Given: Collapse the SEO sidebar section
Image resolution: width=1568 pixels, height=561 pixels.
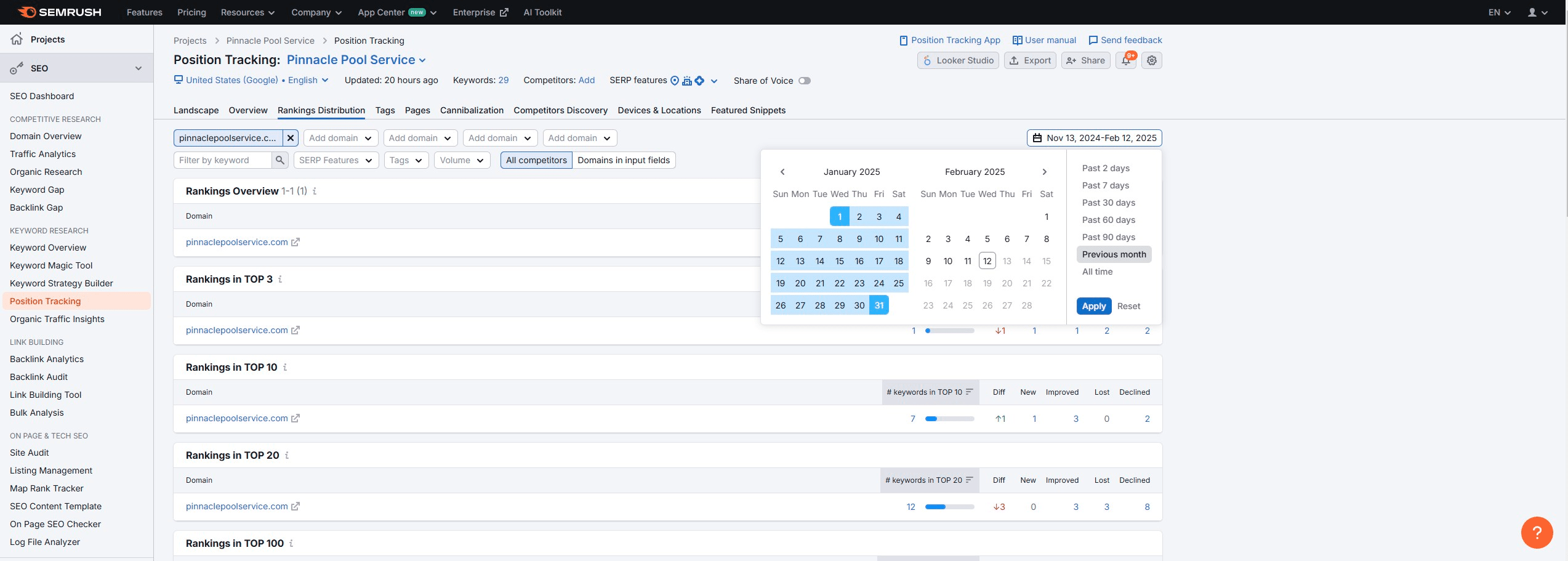Looking at the screenshot, I should point(139,68).
